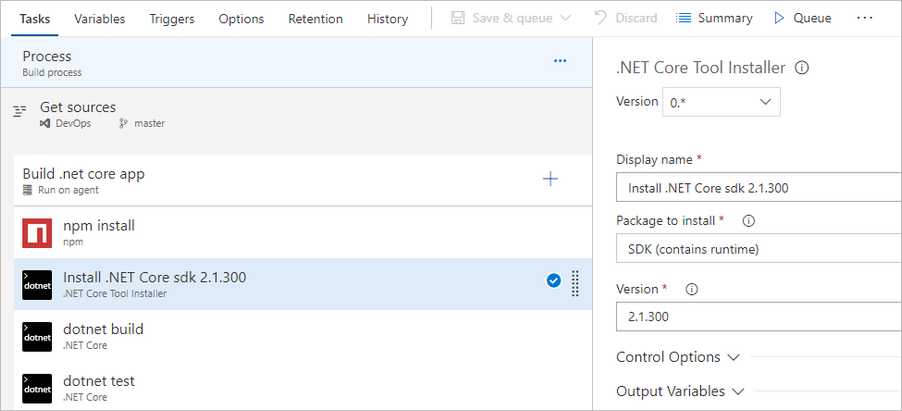Click the master branch name
The width and height of the screenshot is (902, 411).
click(x=150, y=123)
